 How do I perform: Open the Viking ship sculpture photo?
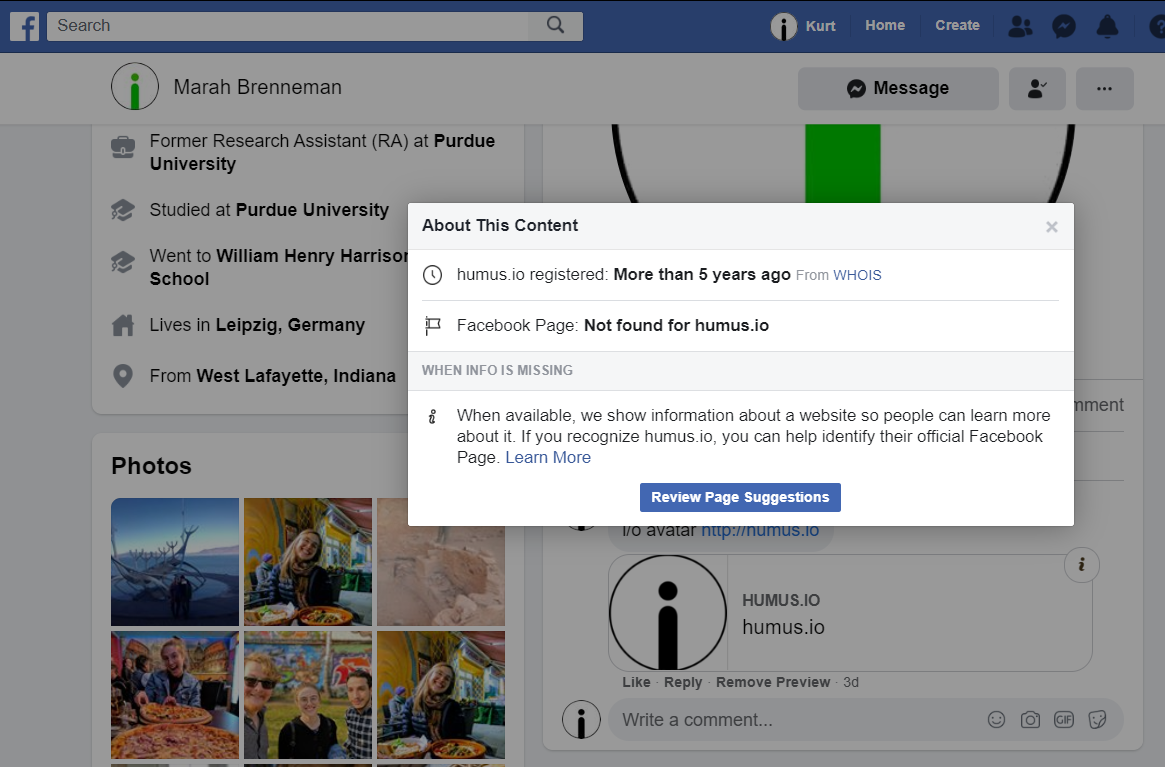click(175, 562)
